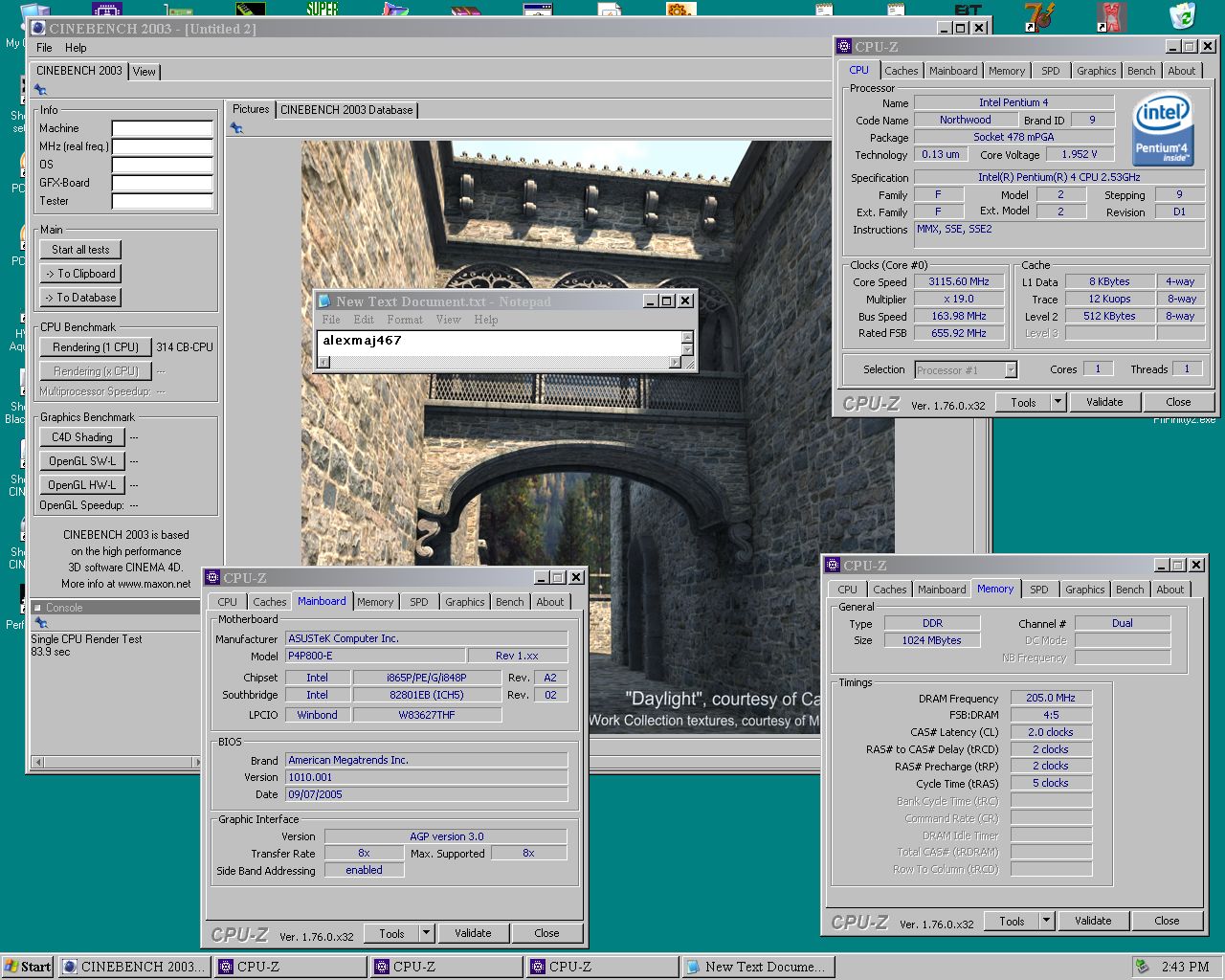Image resolution: width=1225 pixels, height=980 pixels.
Task: Click Validate in the CPU-Z Mainboard window
Action: 473,933
